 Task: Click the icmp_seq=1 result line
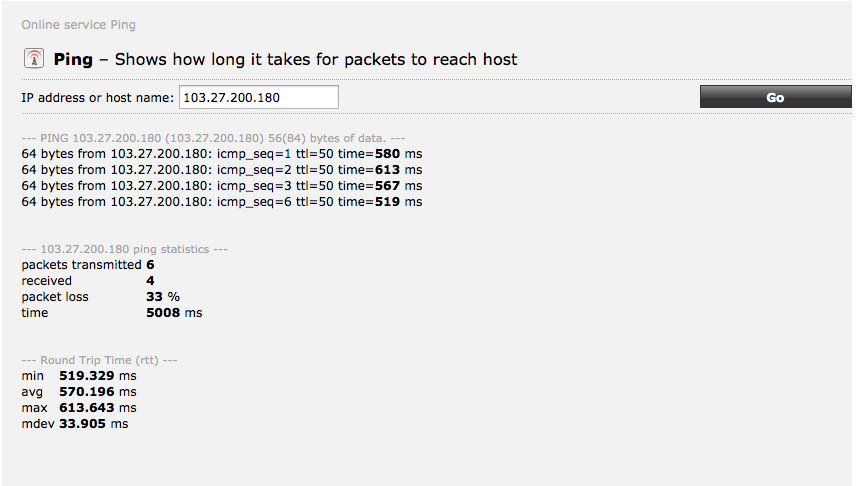(x=221, y=154)
